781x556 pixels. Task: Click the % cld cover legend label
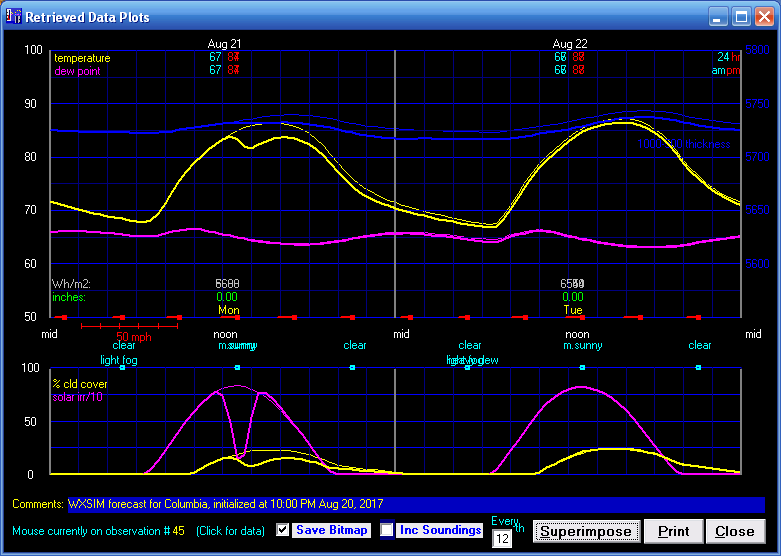point(82,384)
